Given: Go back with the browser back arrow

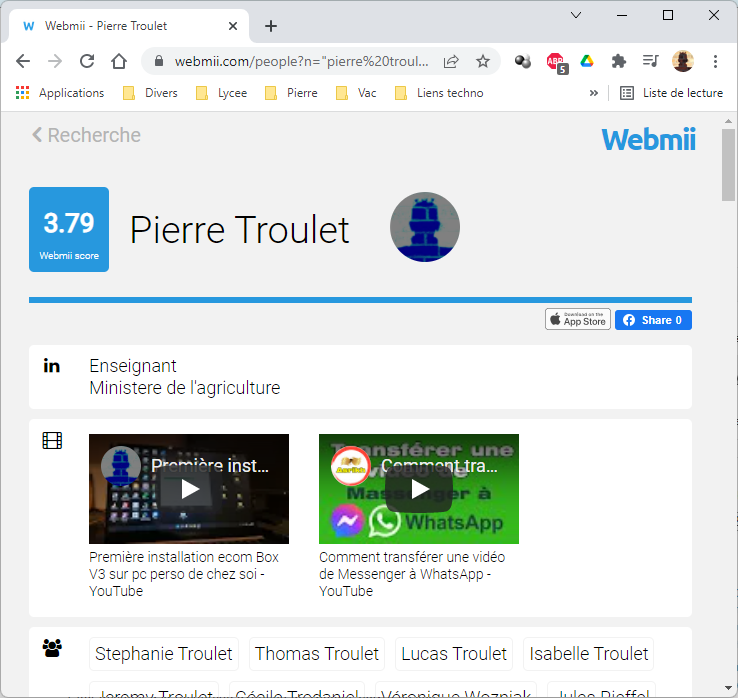Looking at the screenshot, I should [23, 61].
